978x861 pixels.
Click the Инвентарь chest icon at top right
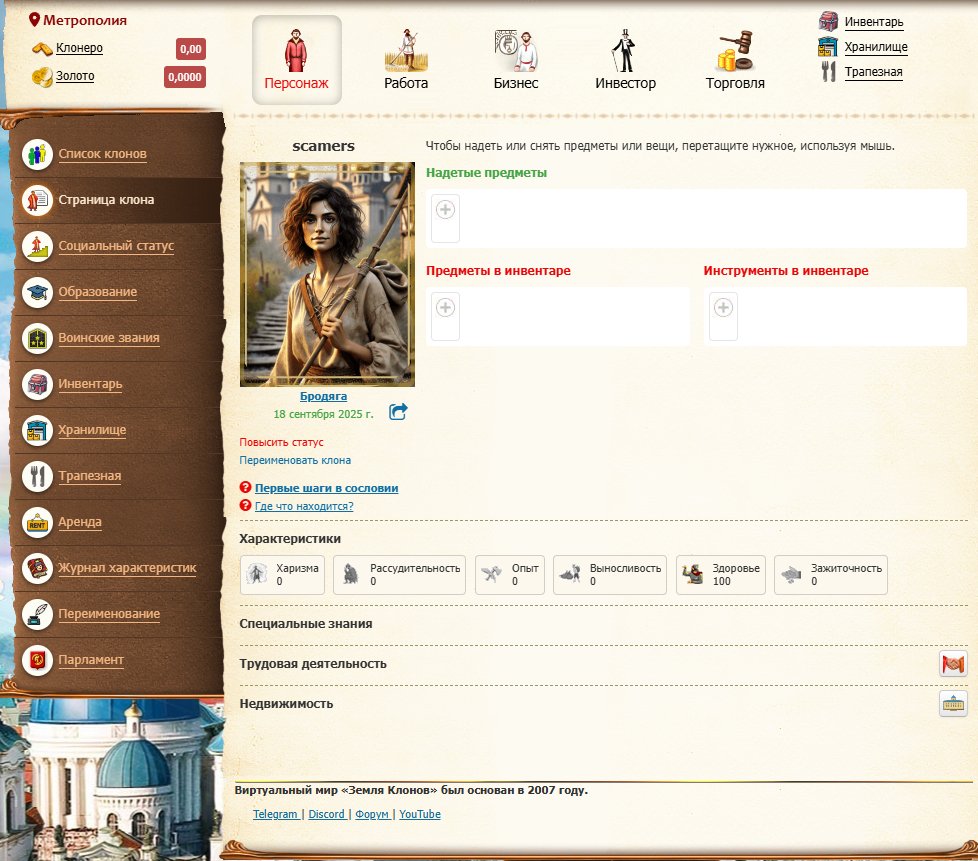pos(828,21)
